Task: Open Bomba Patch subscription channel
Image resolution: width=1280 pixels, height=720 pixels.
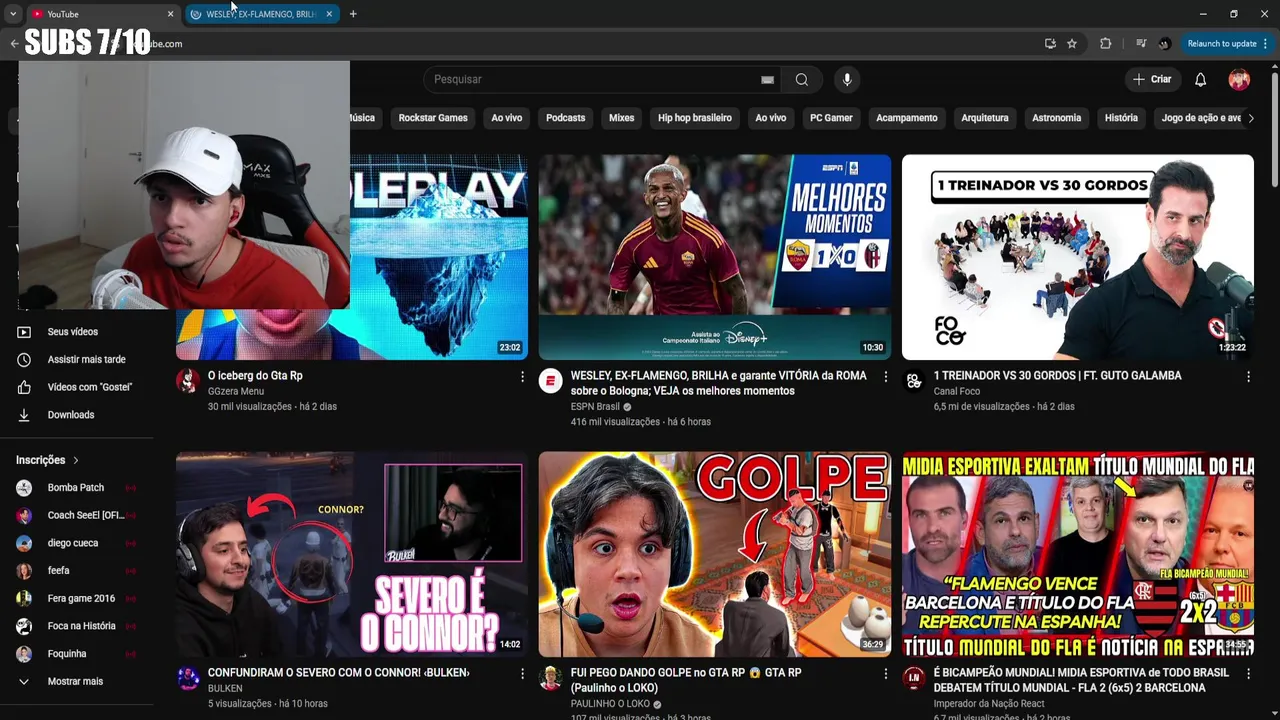Action: tap(76, 488)
